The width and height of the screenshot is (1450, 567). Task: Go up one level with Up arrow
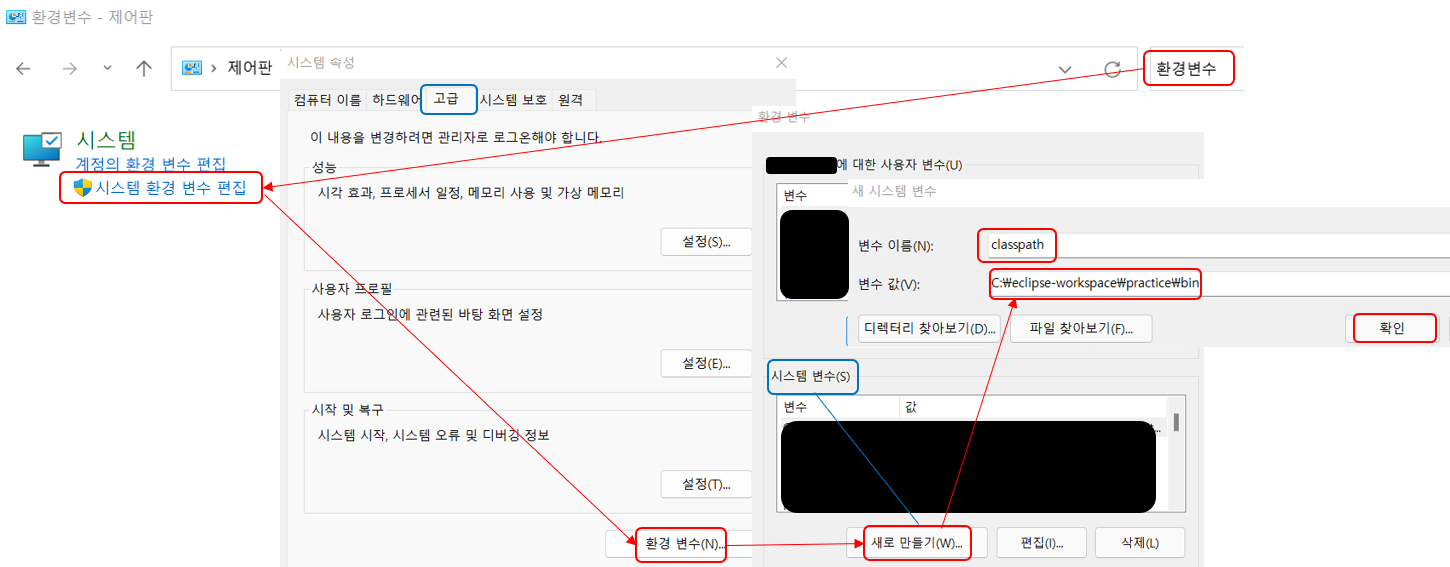(x=144, y=69)
